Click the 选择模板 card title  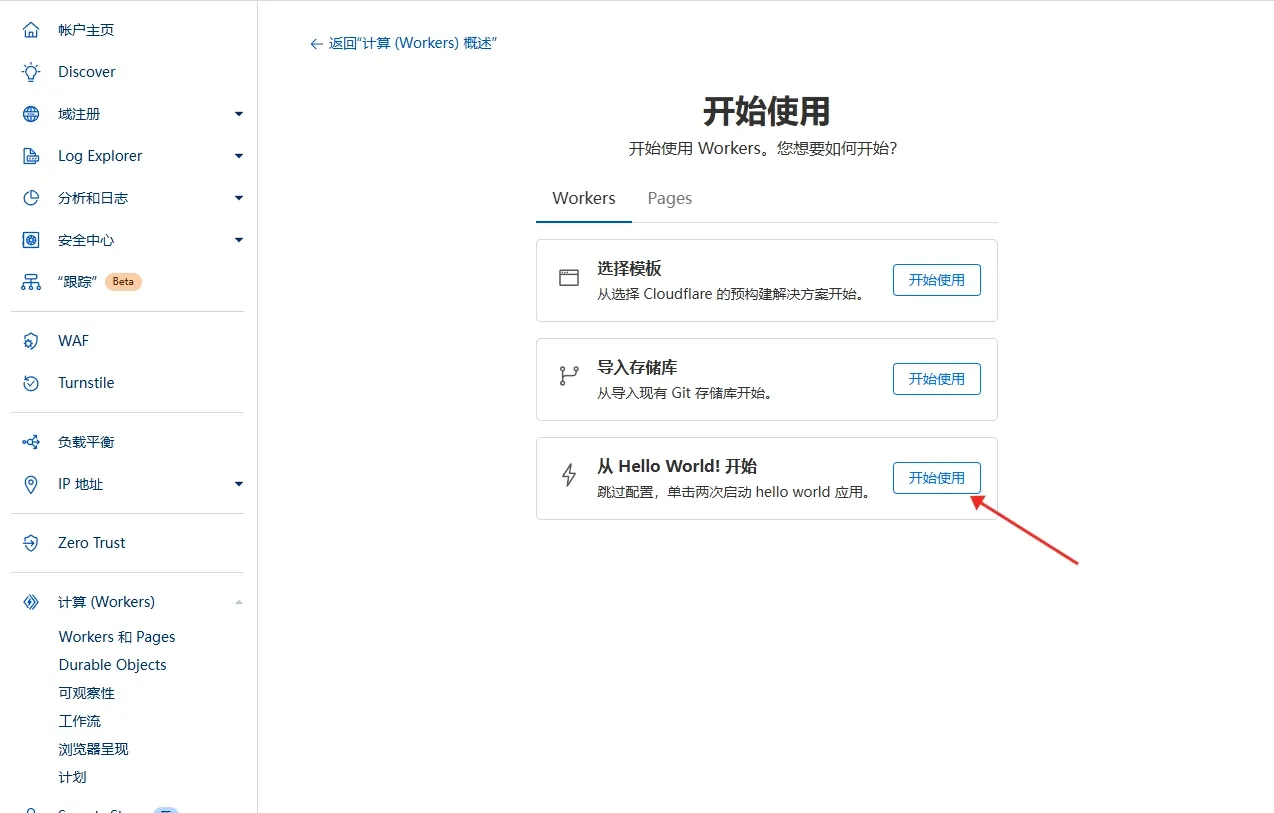tap(629, 268)
